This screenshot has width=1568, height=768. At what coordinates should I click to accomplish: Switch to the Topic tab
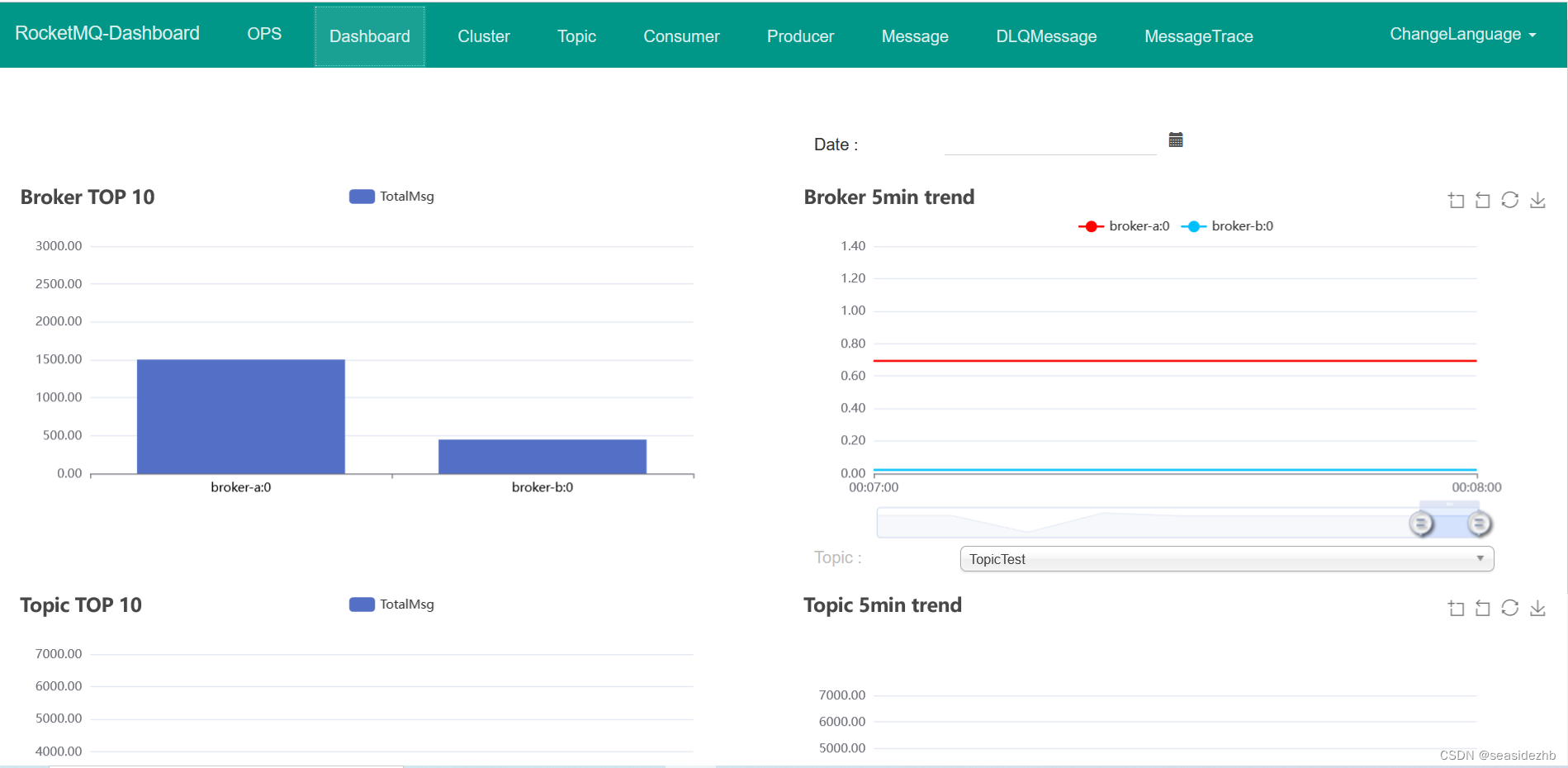(x=576, y=36)
